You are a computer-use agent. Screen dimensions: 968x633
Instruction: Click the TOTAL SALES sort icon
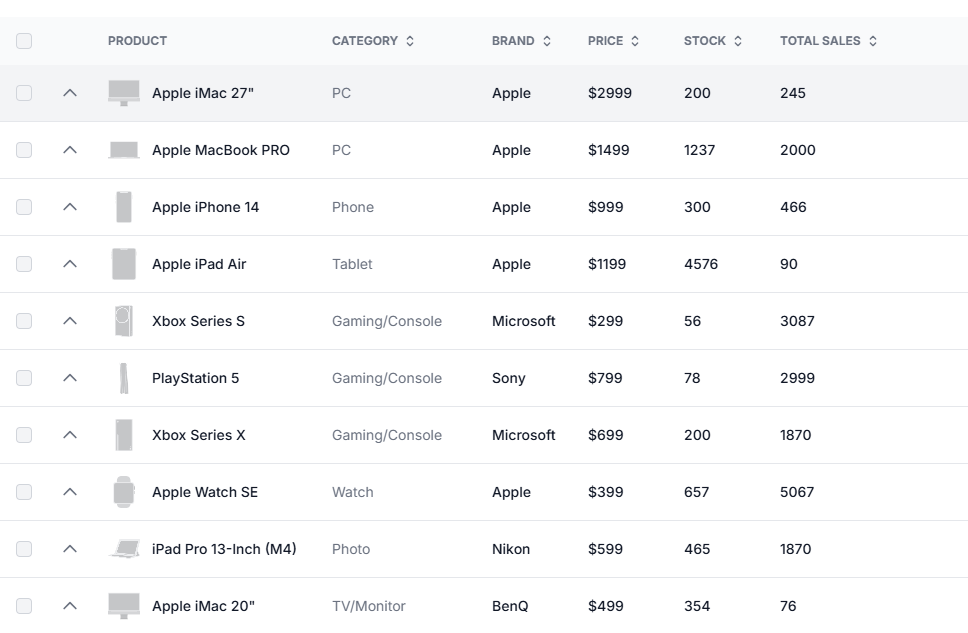tap(874, 41)
